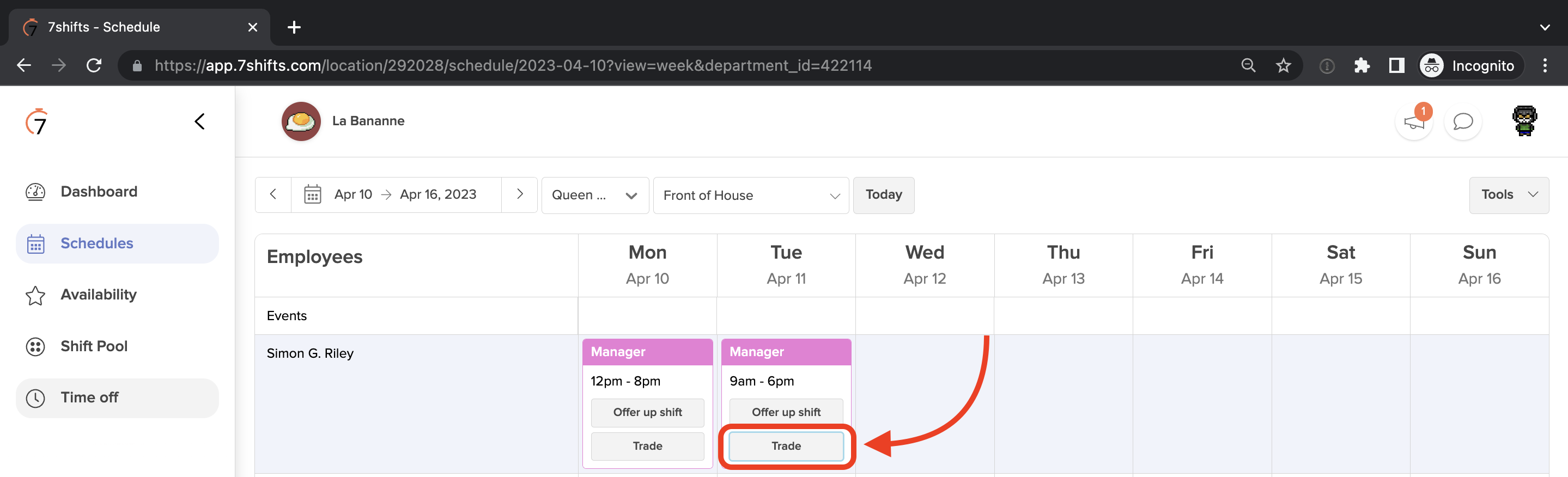Open announcements megaphone with notification badge
This screenshot has width=1568, height=477.
coord(1414,121)
